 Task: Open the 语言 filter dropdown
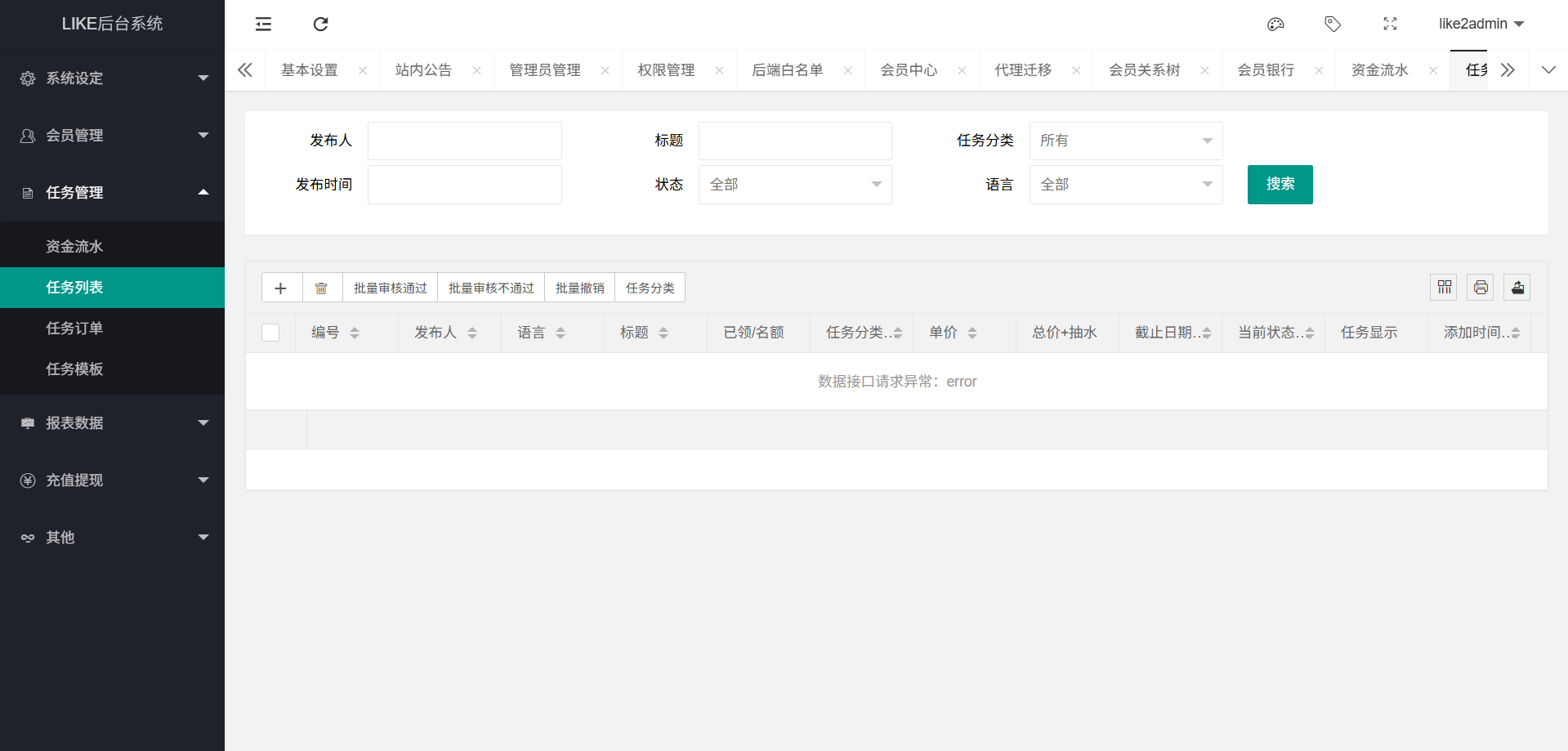point(1126,185)
